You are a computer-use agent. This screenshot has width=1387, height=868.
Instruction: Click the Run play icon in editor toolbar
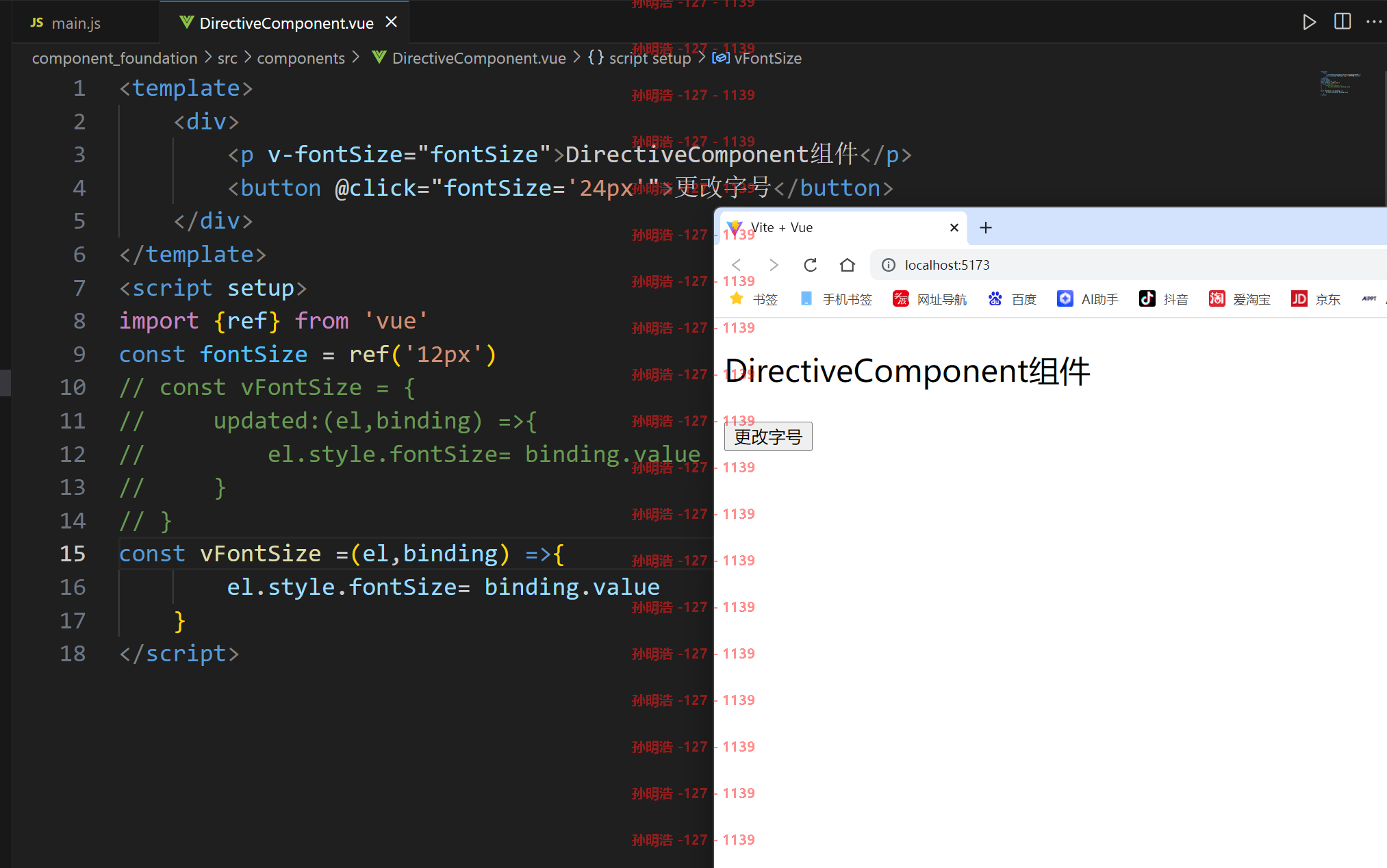1308,23
